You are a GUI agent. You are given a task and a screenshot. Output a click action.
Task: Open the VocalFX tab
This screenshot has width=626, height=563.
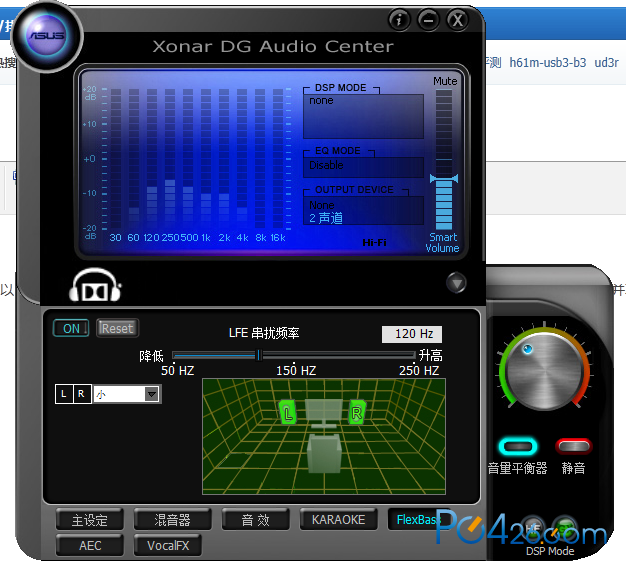168,545
